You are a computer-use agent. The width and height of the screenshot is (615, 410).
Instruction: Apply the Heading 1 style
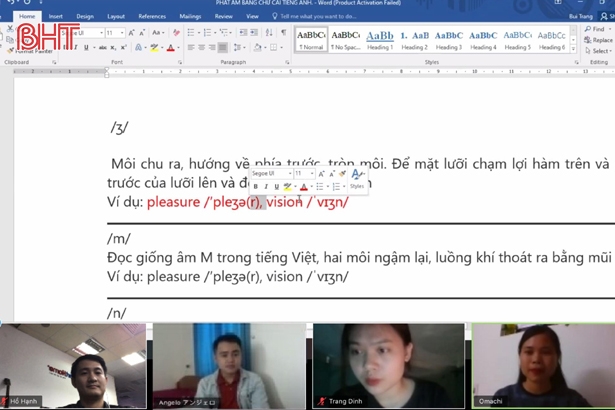pos(380,40)
